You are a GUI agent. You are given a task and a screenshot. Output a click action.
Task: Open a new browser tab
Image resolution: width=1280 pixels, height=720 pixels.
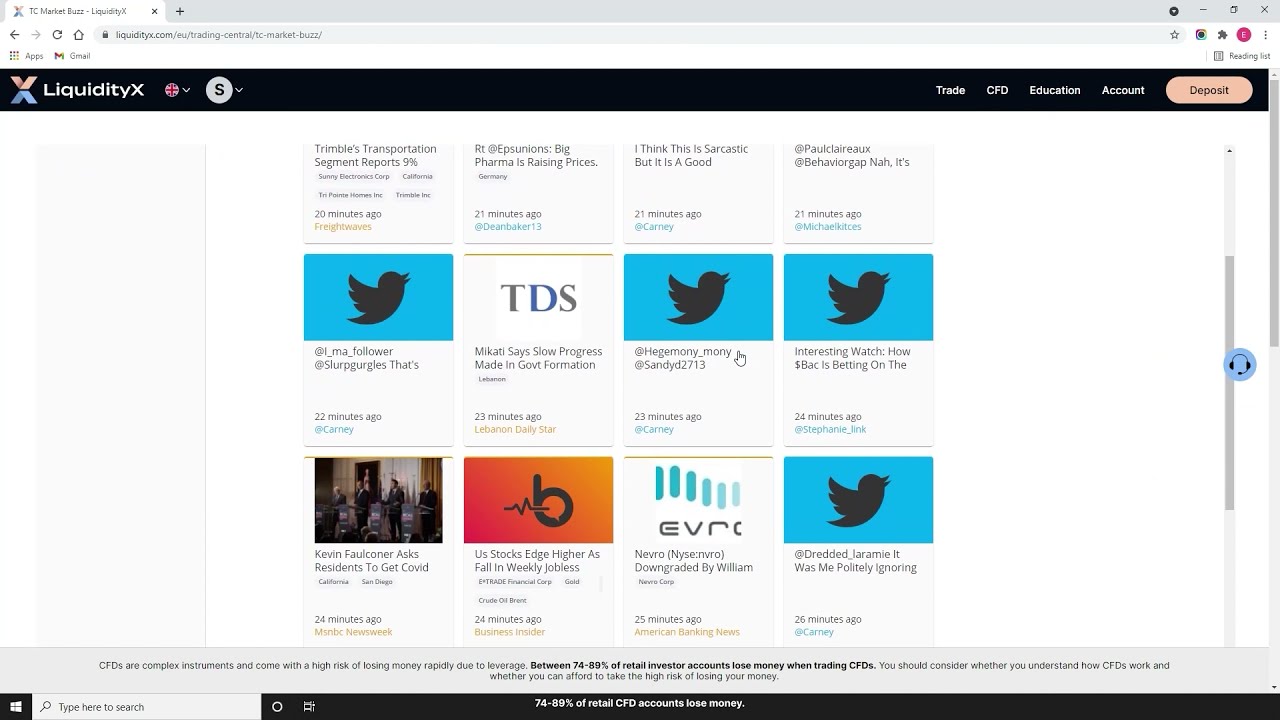[180, 11]
